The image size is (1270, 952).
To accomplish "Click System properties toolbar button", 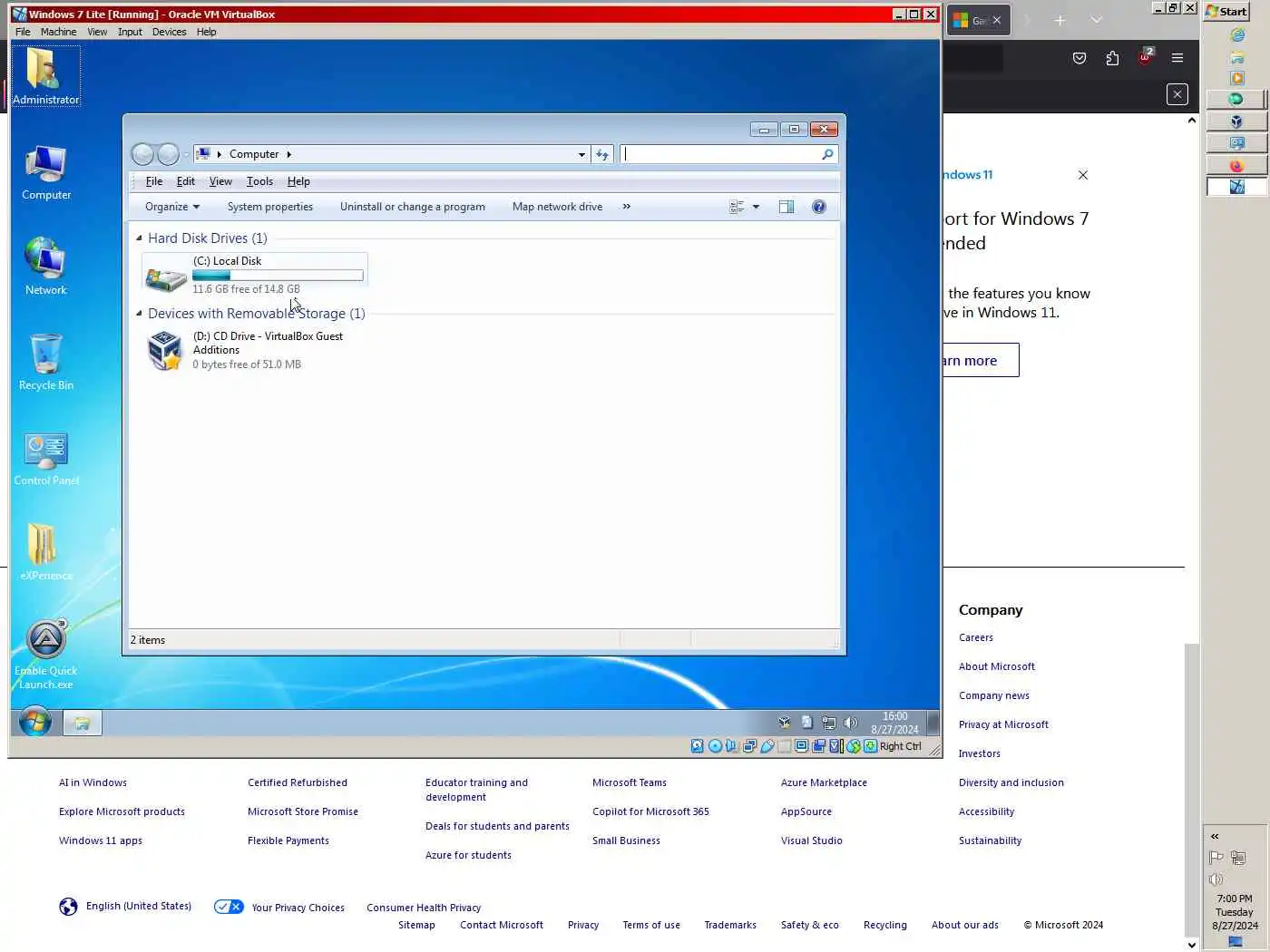I will coord(270,207).
